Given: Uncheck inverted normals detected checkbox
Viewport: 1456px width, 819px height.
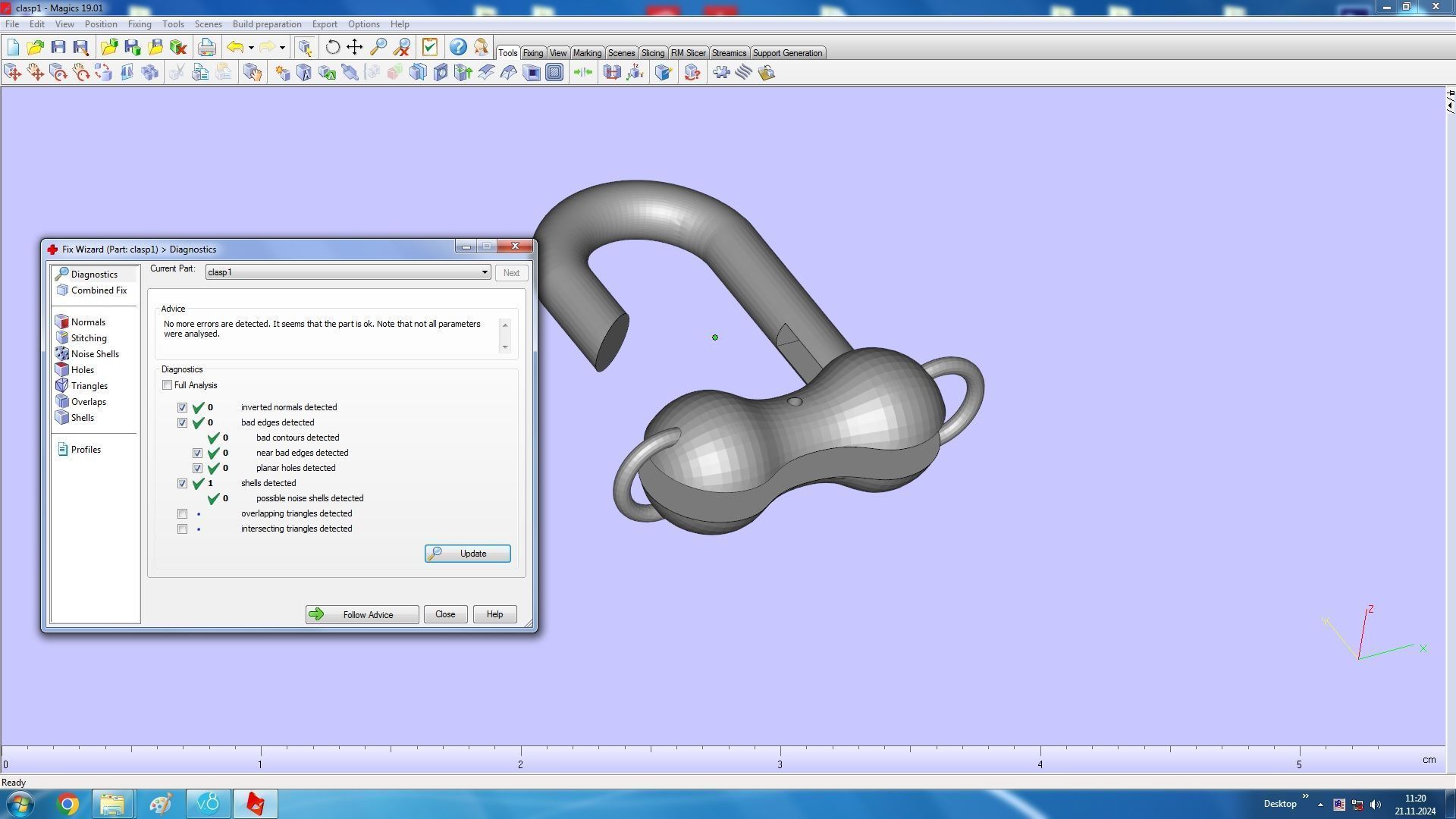Looking at the screenshot, I should (x=183, y=407).
